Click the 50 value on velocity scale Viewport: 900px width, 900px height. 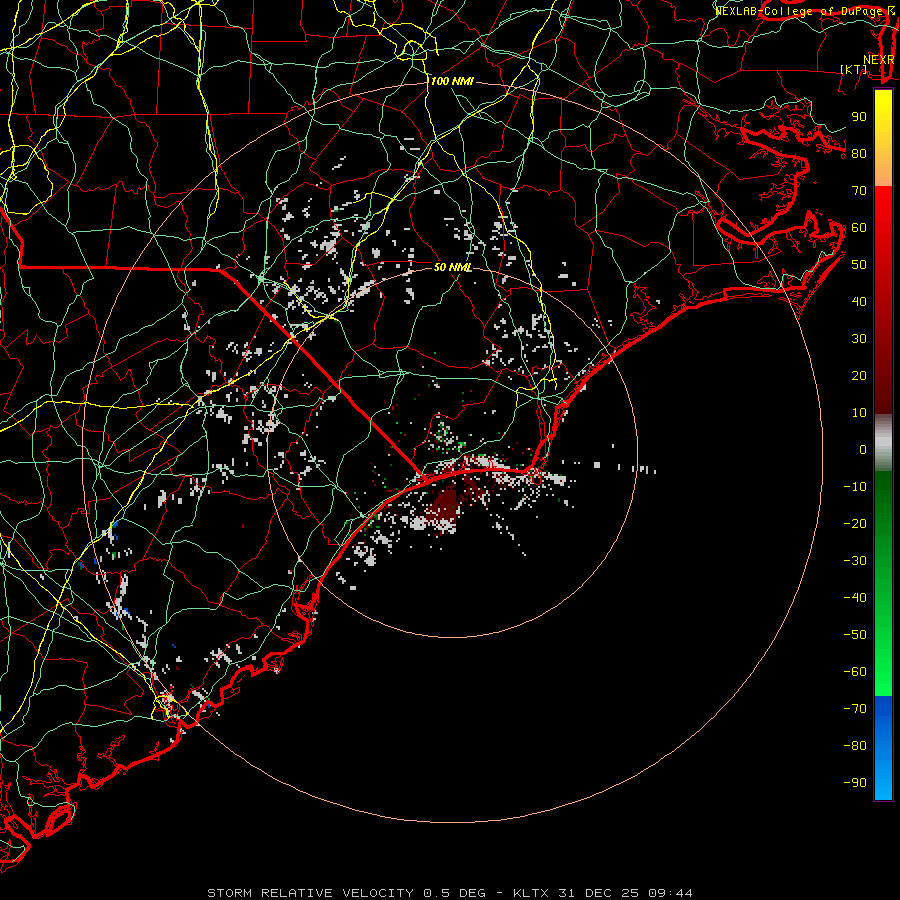pyautogui.click(x=859, y=265)
